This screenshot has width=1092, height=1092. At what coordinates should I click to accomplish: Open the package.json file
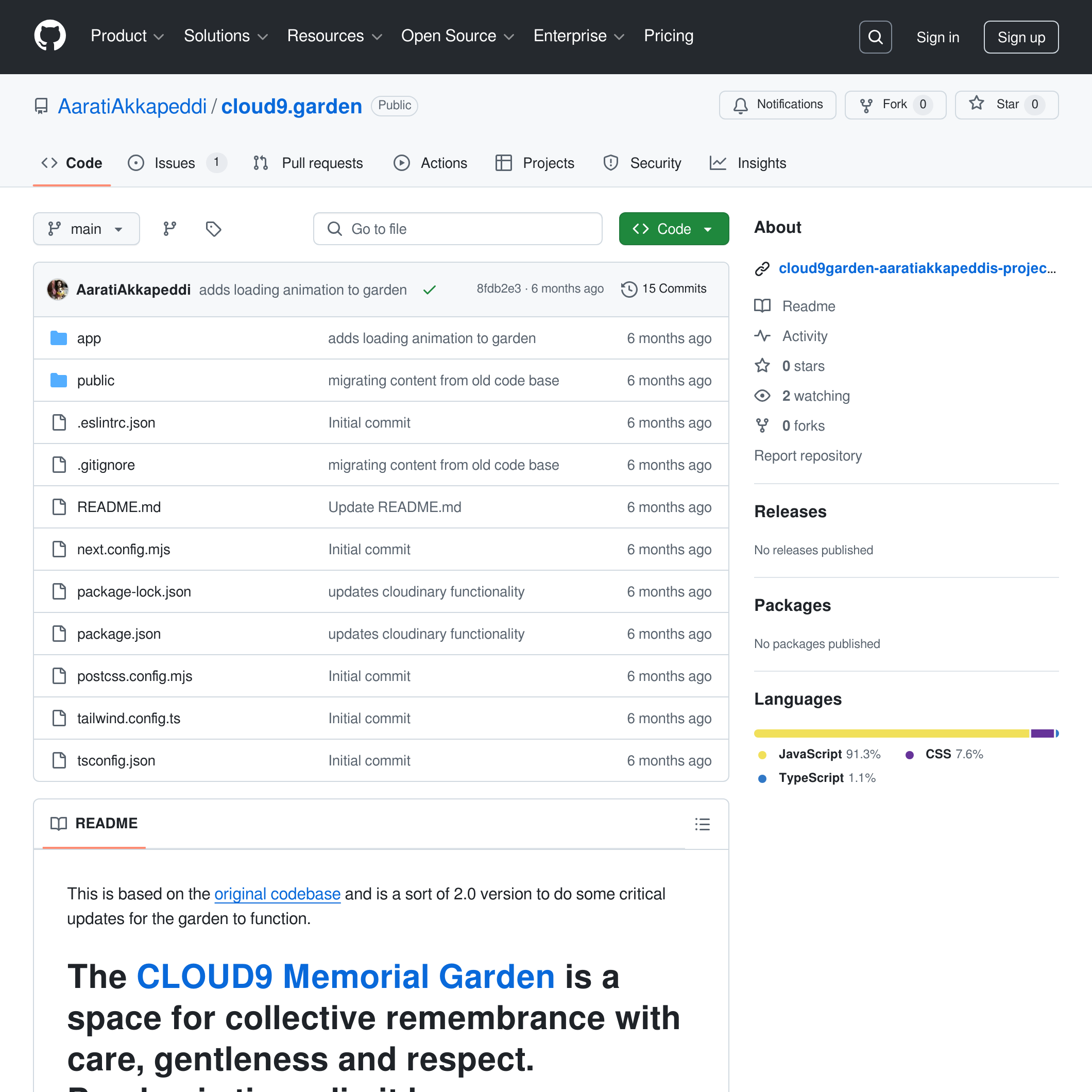click(x=118, y=634)
